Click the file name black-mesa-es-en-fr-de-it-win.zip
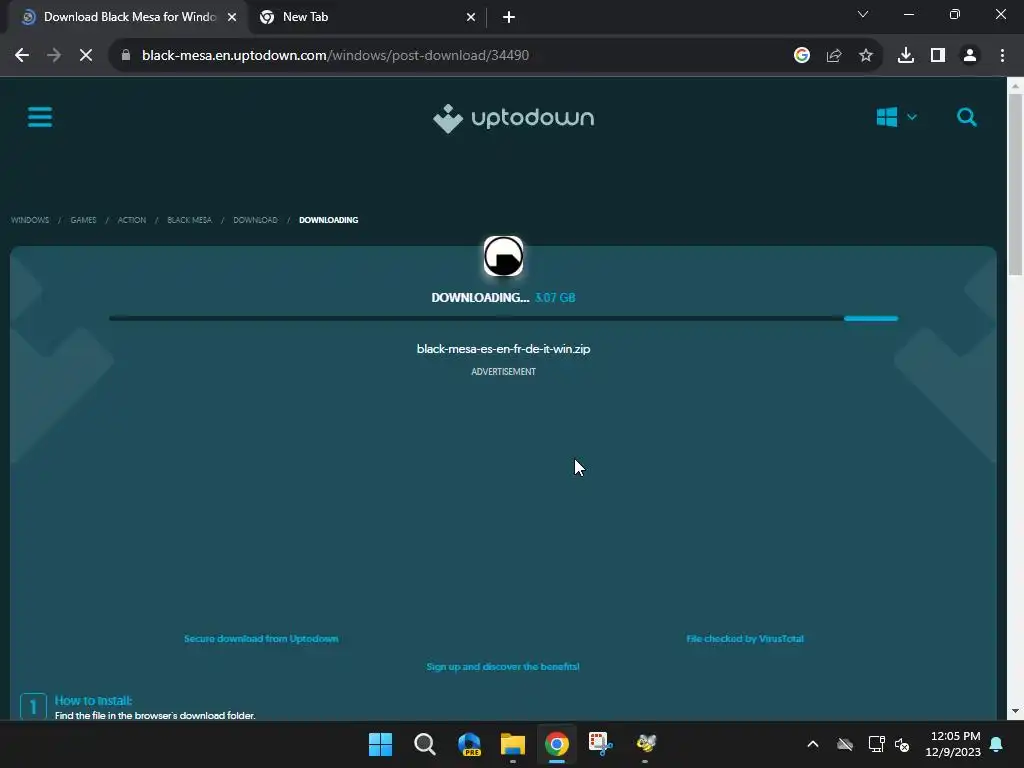The width and height of the screenshot is (1024, 768). coord(504,349)
